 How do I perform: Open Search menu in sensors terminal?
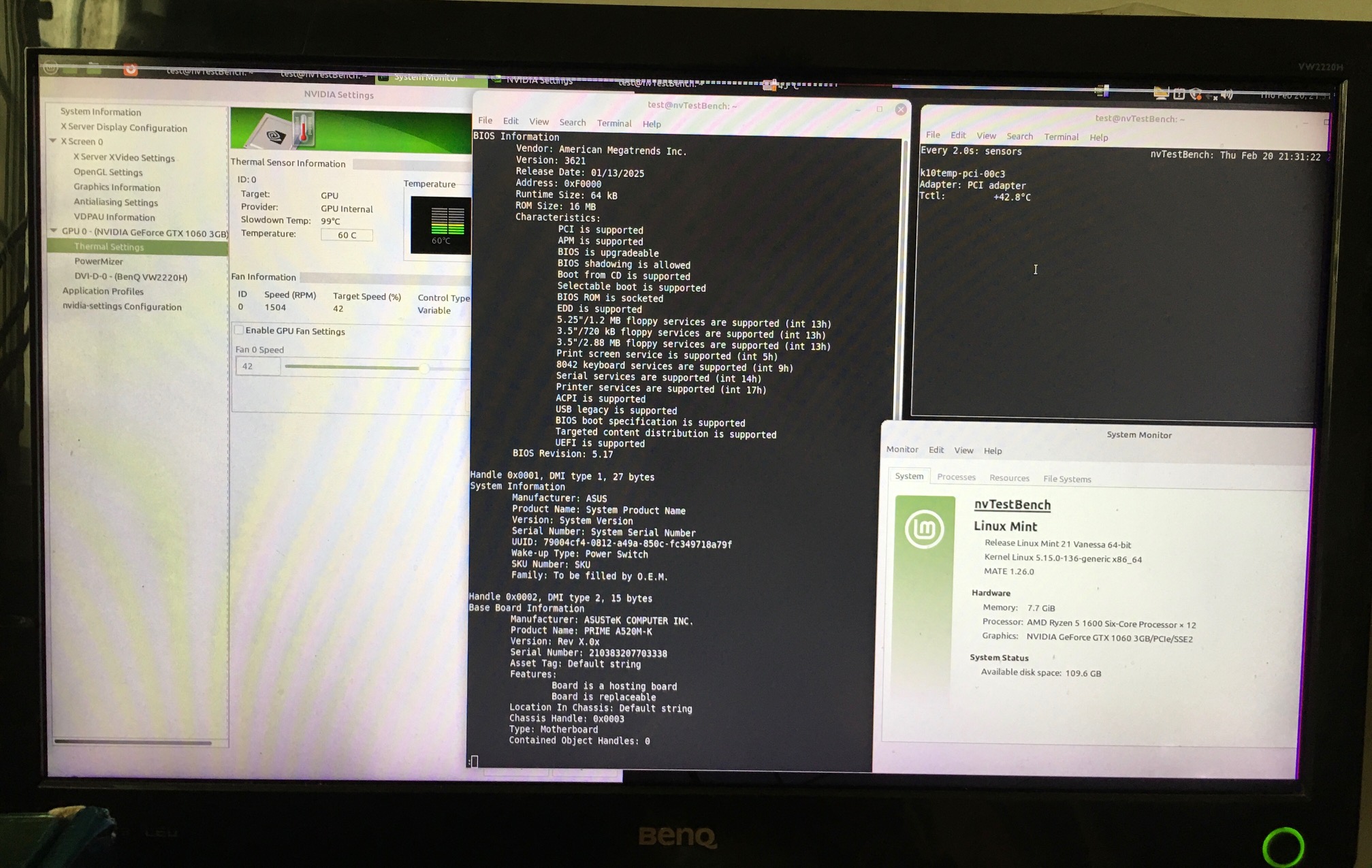coord(1019,136)
